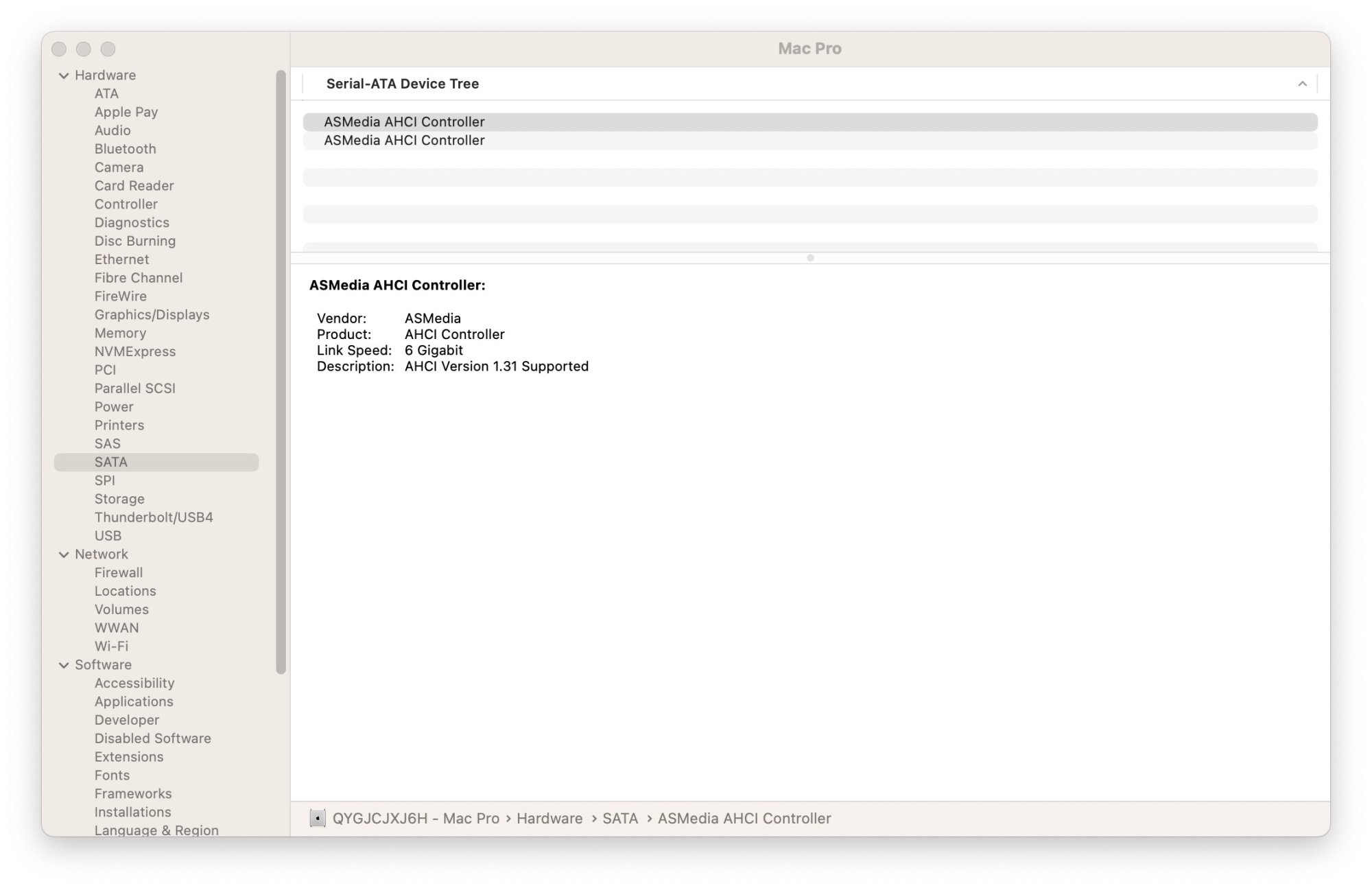Image resolution: width=1372 pixels, height=888 pixels.
Task: Select the first ASMedia AHCI Controller row
Action: click(404, 122)
